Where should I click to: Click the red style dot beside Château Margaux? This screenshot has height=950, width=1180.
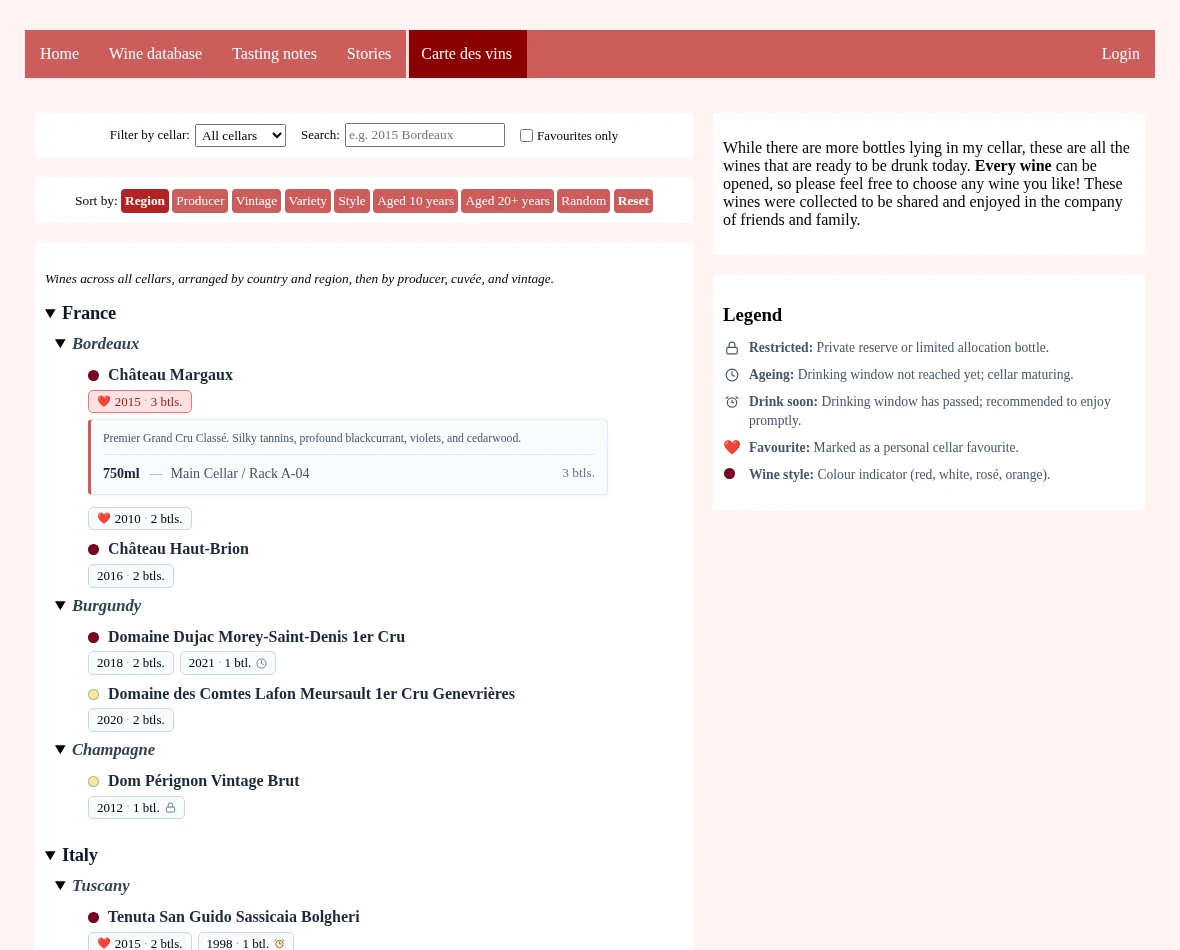tap(93, 376)
